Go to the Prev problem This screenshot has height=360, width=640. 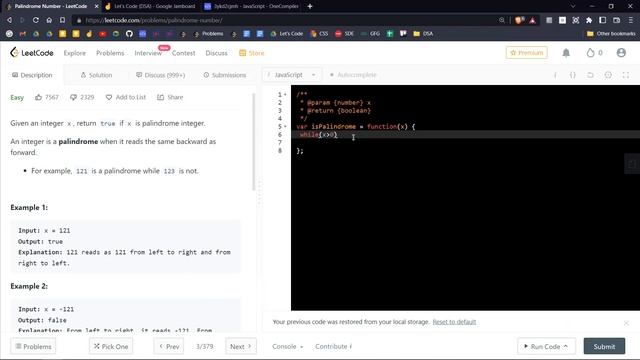click(x=169, y=346)
